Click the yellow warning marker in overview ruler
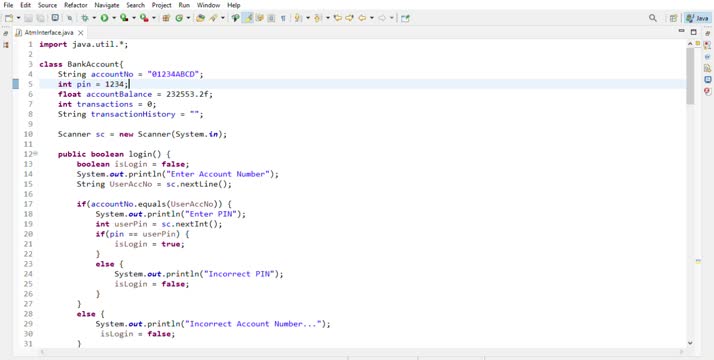The width and height of the screenshot is (714, 360). [x=698, y=261]
